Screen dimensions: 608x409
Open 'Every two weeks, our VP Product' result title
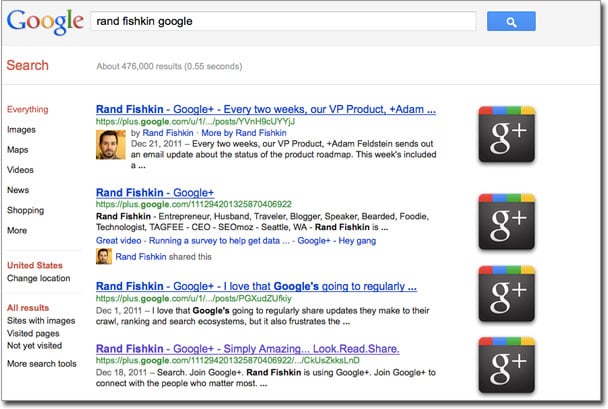266,109
